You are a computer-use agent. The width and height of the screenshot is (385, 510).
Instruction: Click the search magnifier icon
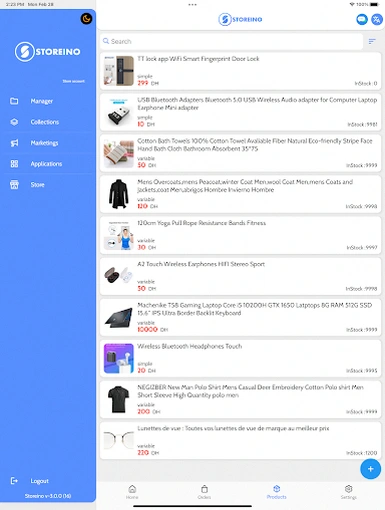(106, 41)
